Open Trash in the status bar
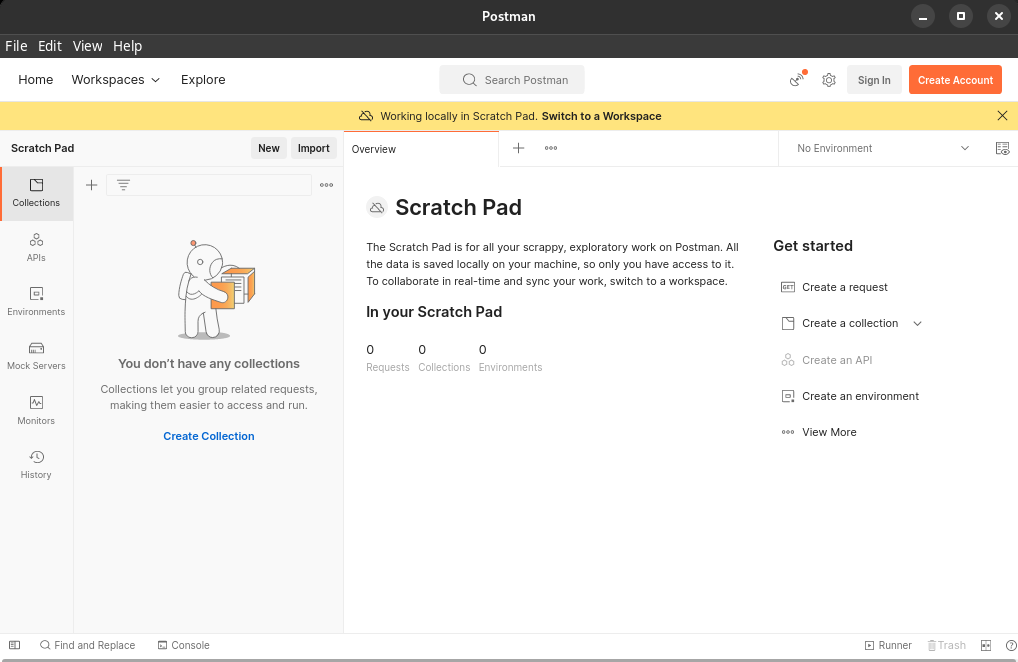Viewport: 1018px width, 662px height. point(947,645)
